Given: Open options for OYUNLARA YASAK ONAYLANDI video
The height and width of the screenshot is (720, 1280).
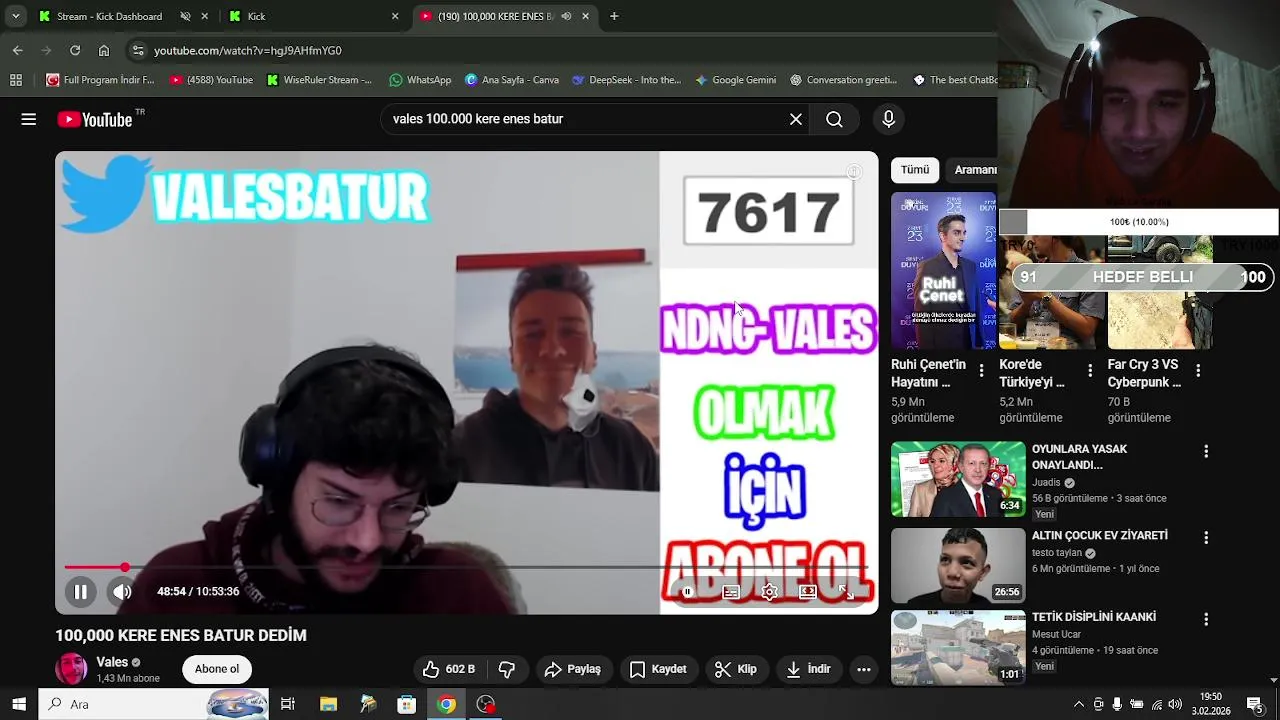Looking at the screenshot, I should coord(1206,452).
